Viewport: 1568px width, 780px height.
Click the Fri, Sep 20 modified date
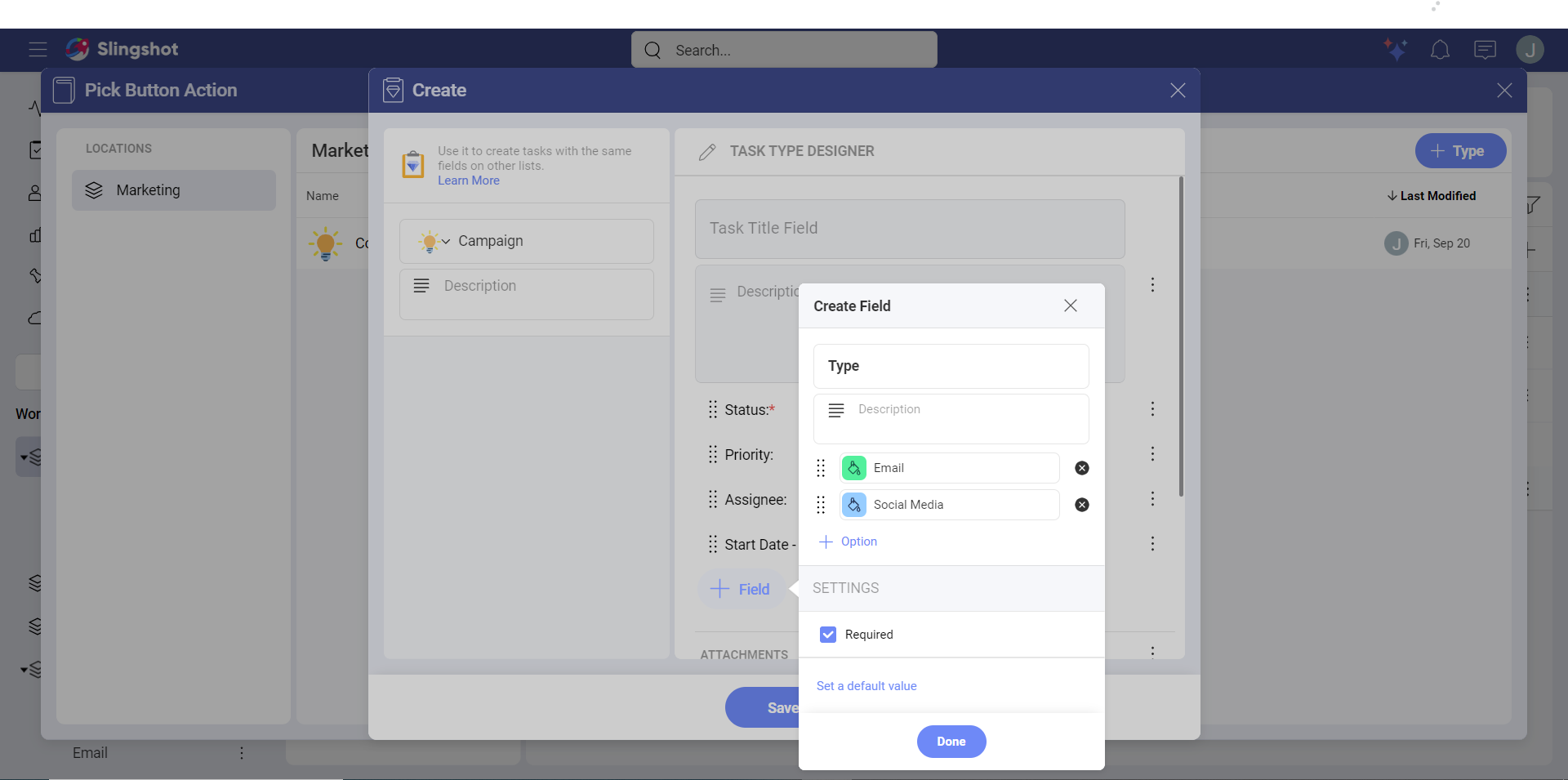(1441, 243)
